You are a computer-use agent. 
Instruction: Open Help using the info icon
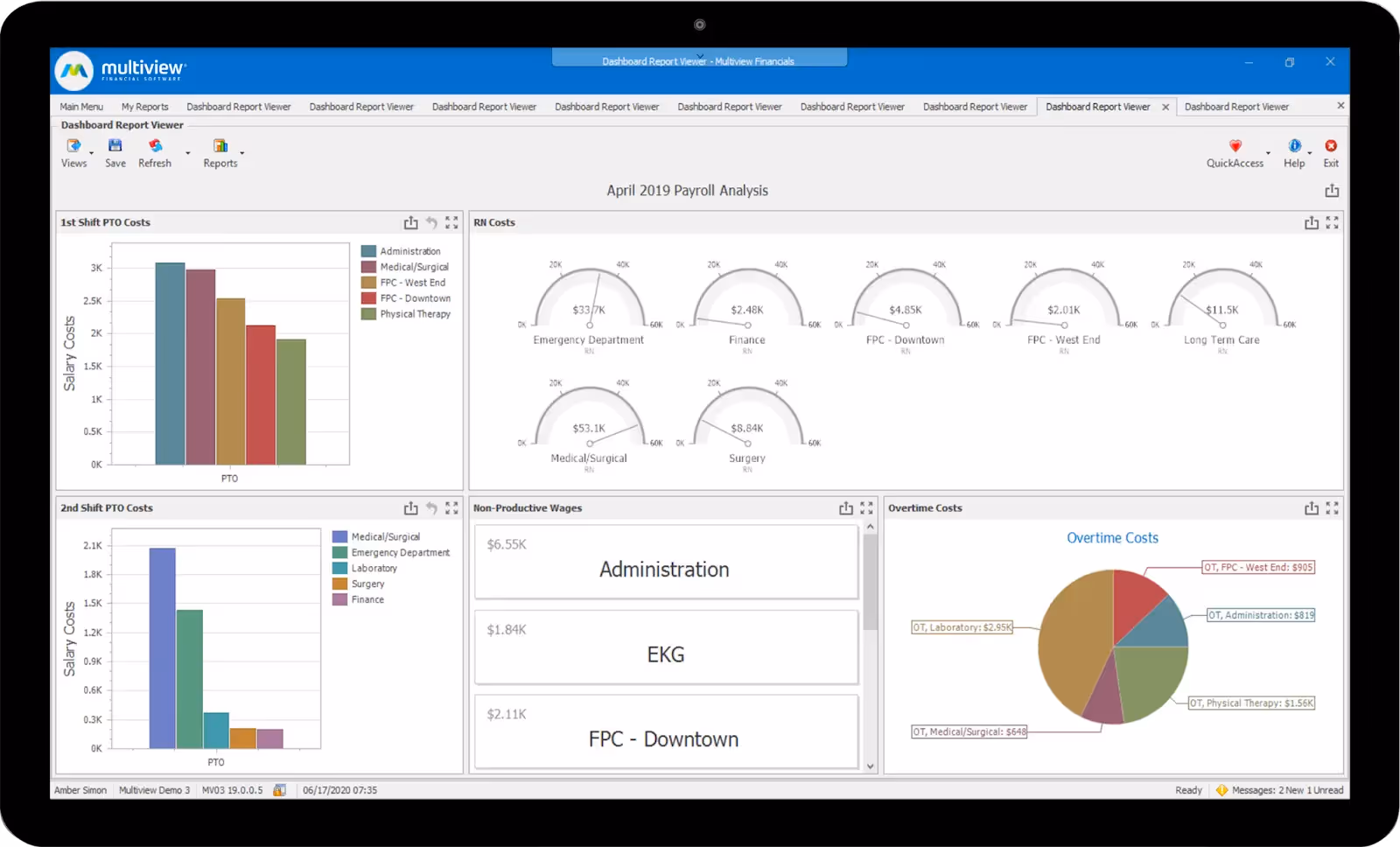(1295, 146)
